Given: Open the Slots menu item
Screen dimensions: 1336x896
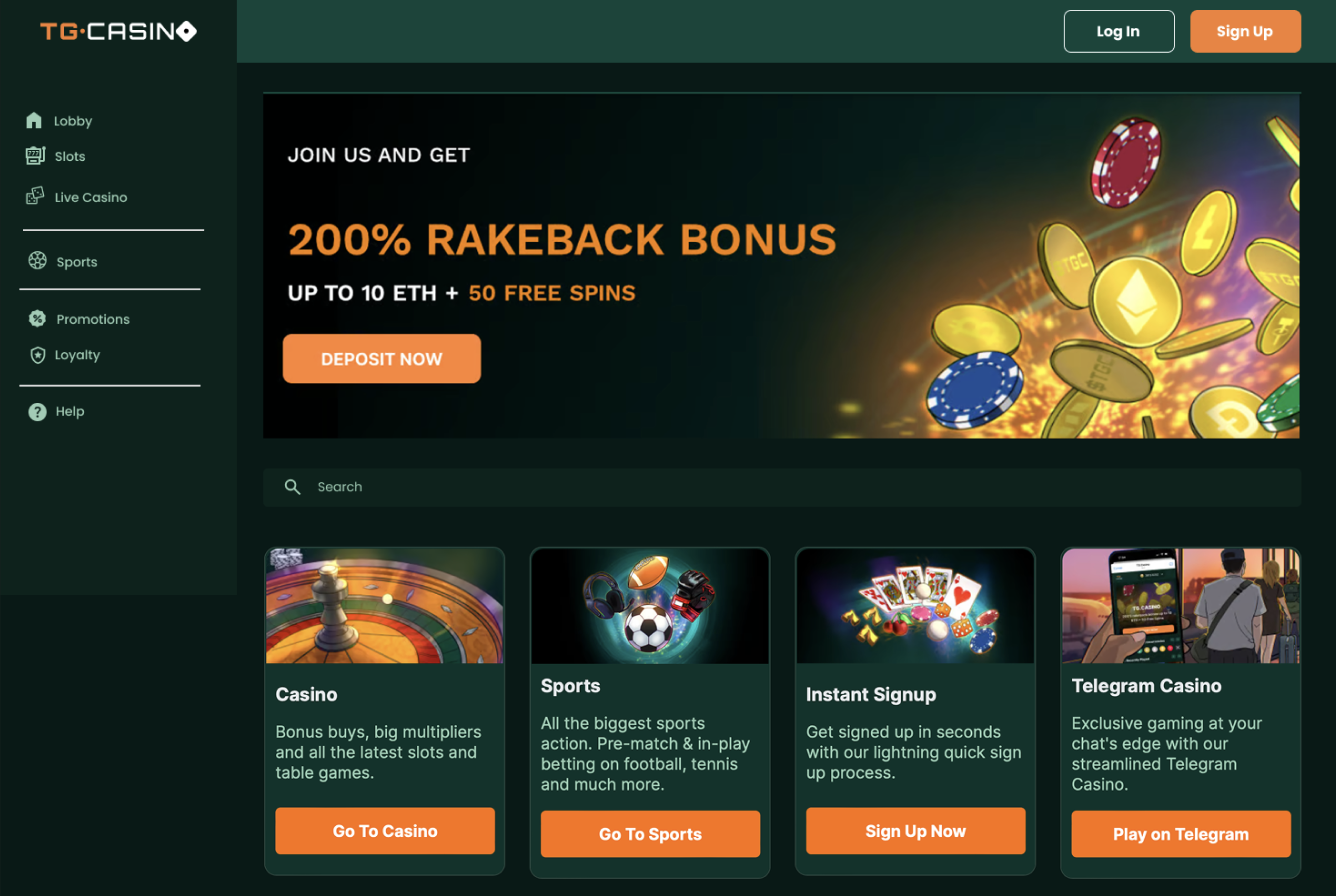Looking at the screenshot, I should 70,156.
